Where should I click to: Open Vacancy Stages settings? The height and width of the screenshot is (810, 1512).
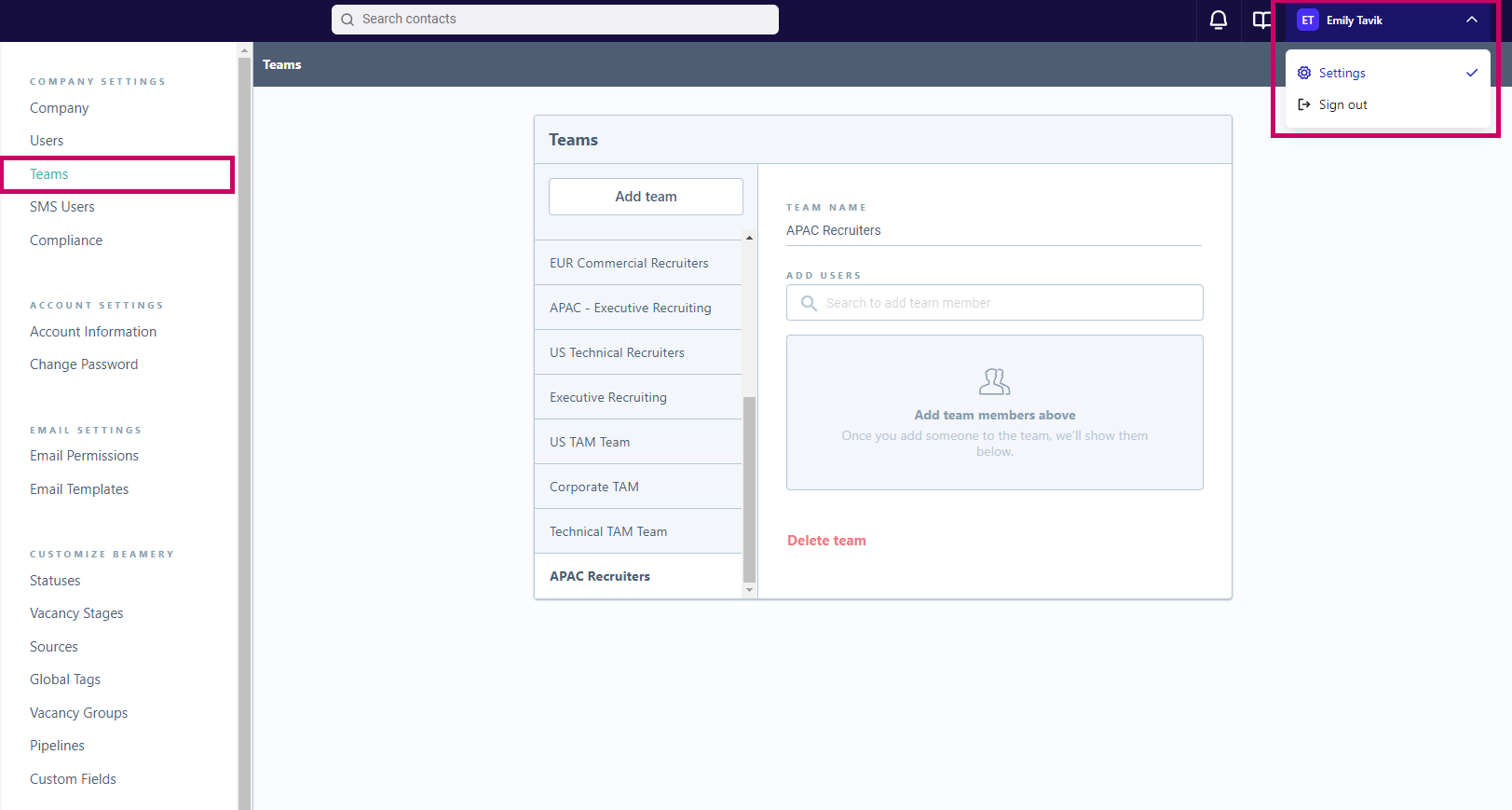tap(76, 613)
